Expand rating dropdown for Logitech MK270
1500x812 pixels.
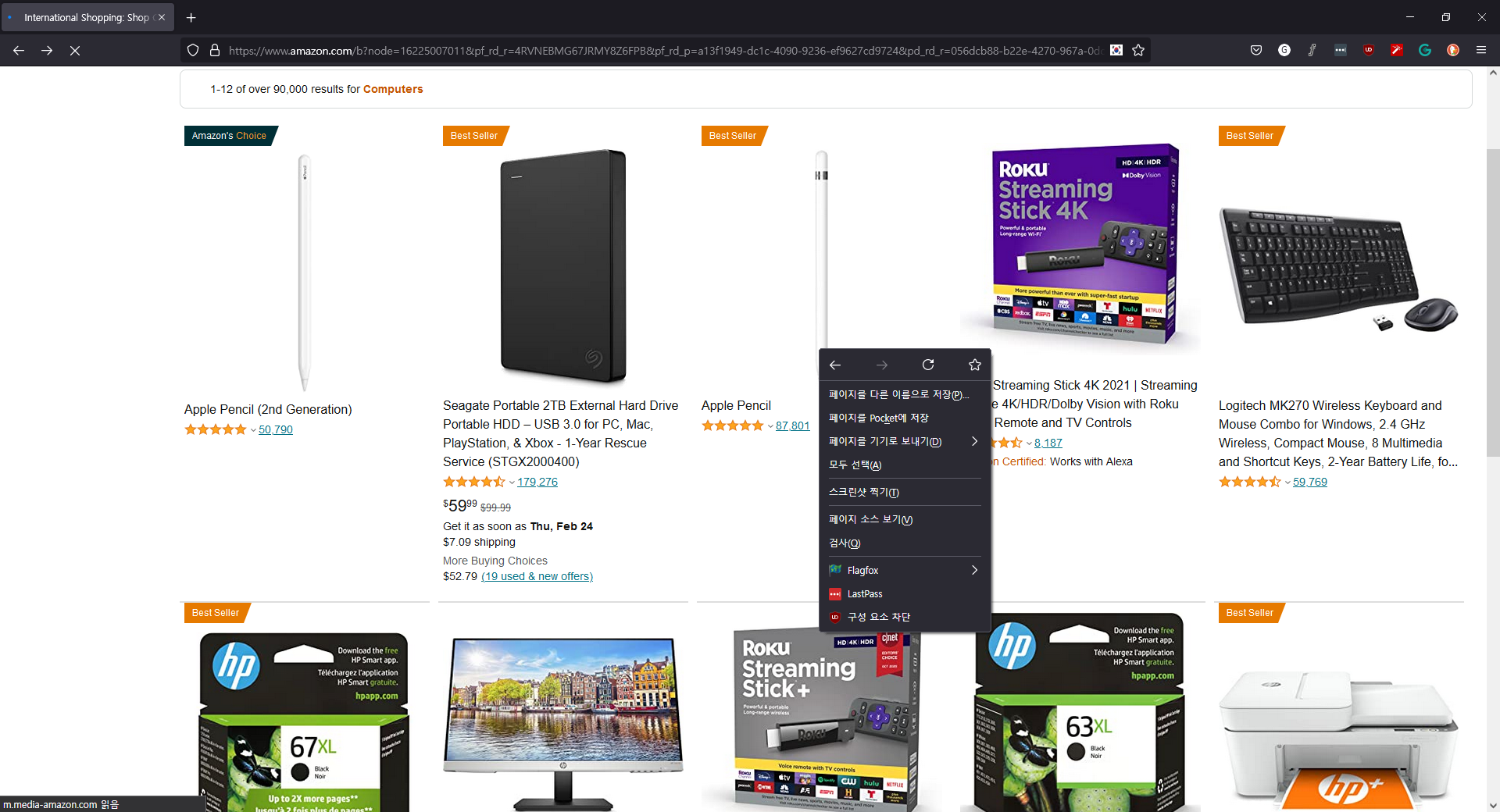1287,483
